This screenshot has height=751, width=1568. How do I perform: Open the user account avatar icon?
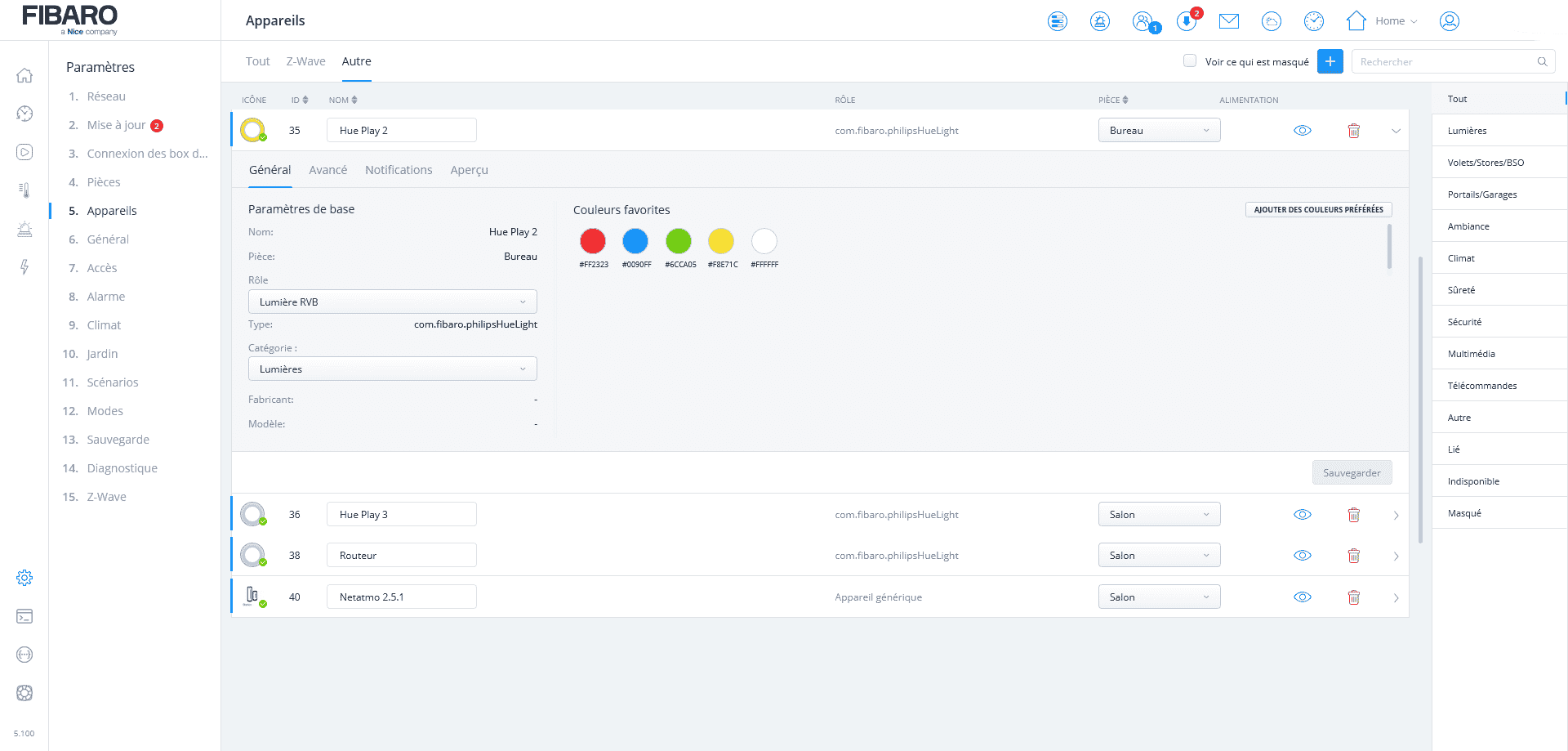tap(1450, 21)
